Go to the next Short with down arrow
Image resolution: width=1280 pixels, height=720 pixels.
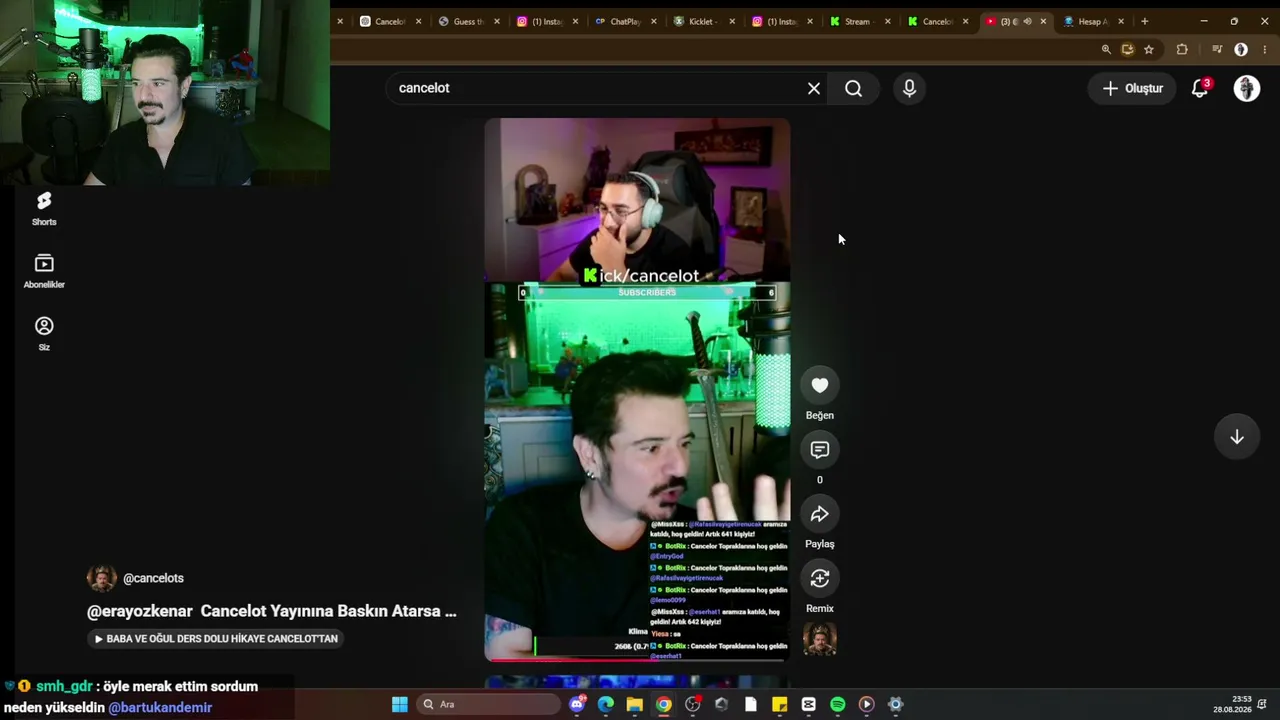tap(1237, 437)
